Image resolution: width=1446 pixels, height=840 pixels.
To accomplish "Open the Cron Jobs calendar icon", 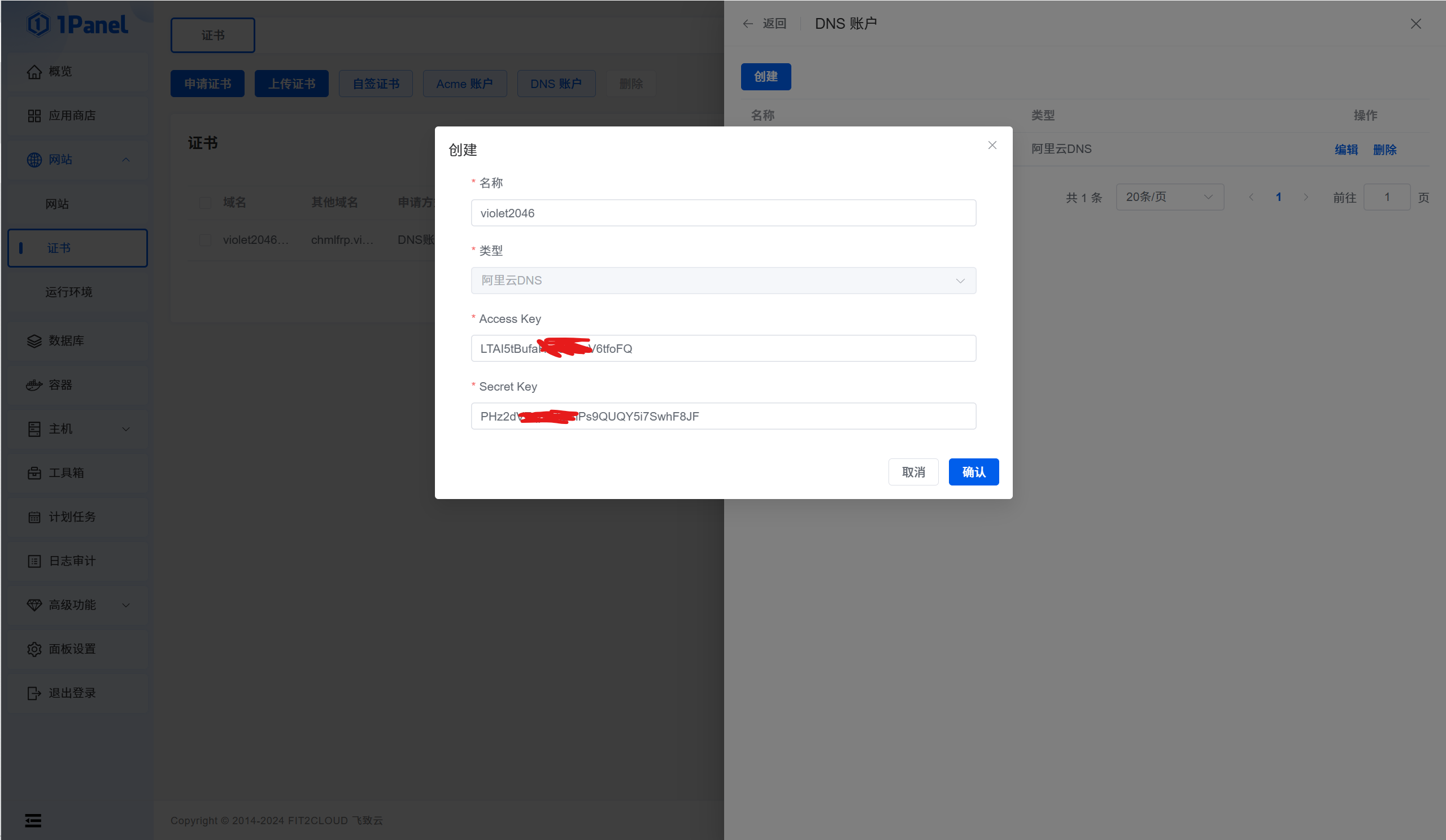I will tap(34, 517).
